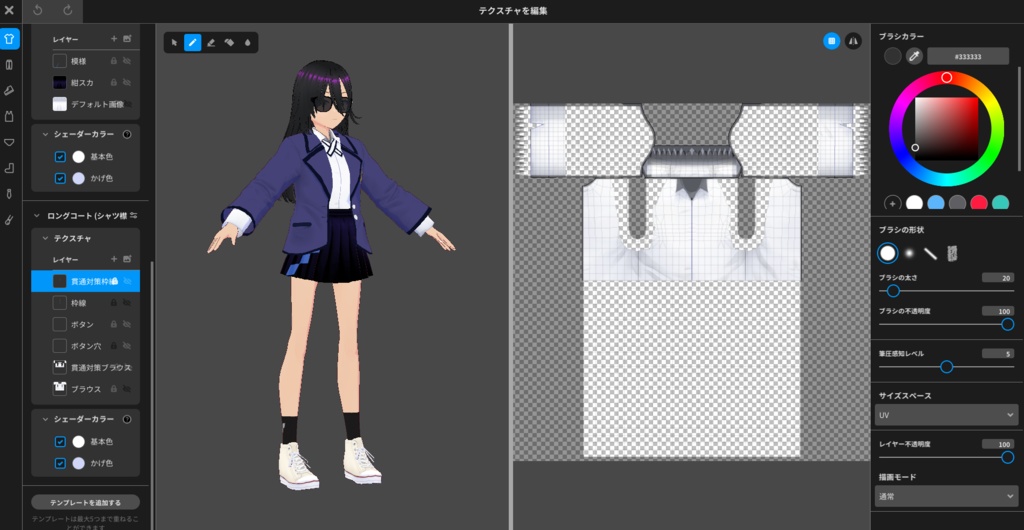
Task: Toggle visibility of ボタン穴 layer
Action: (x=127, y=346)
